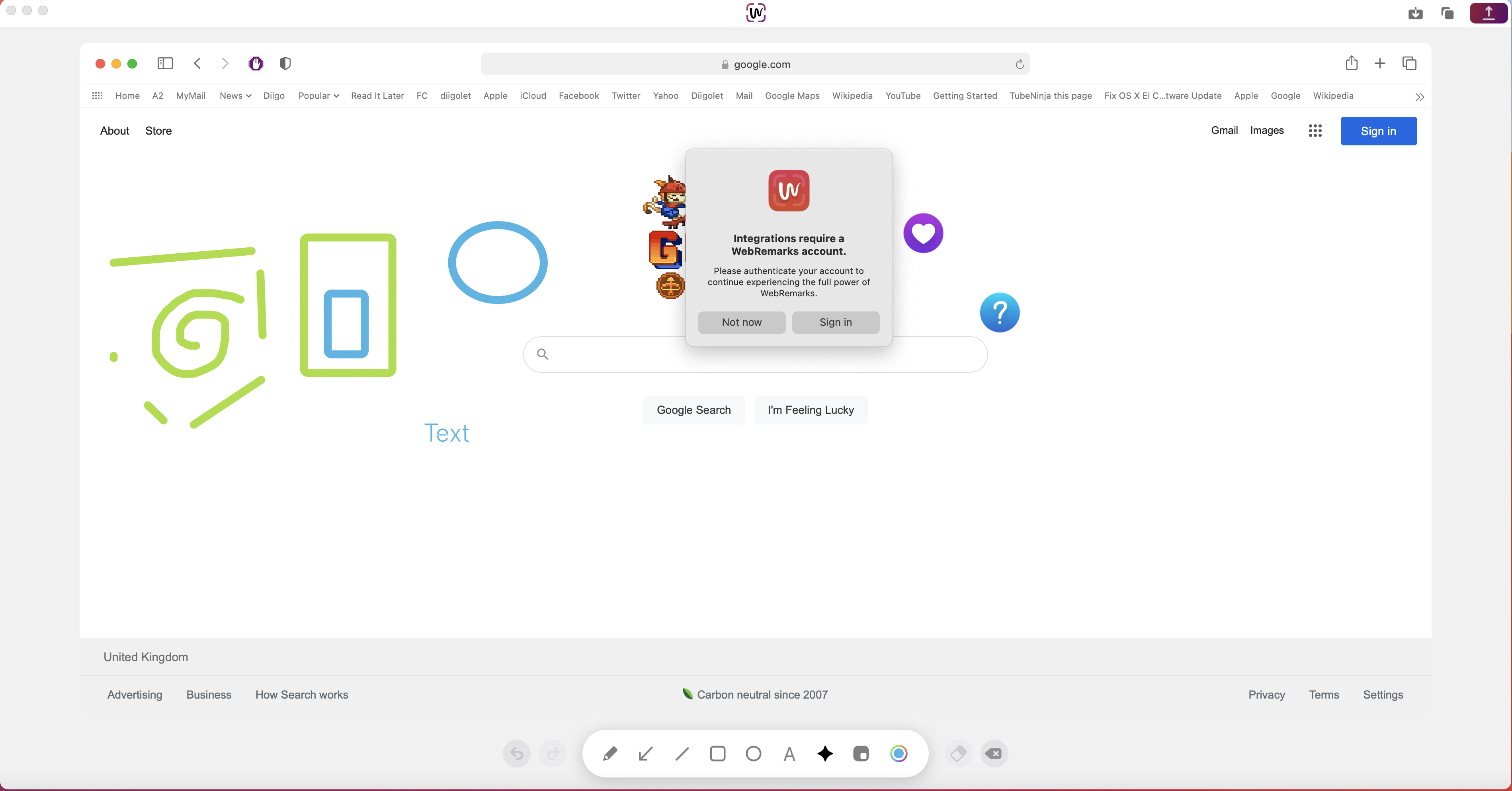This screenshot has width=1512, height=791.
Task: Open the Read It Later bookmark
Action: (x=377, y=96)
